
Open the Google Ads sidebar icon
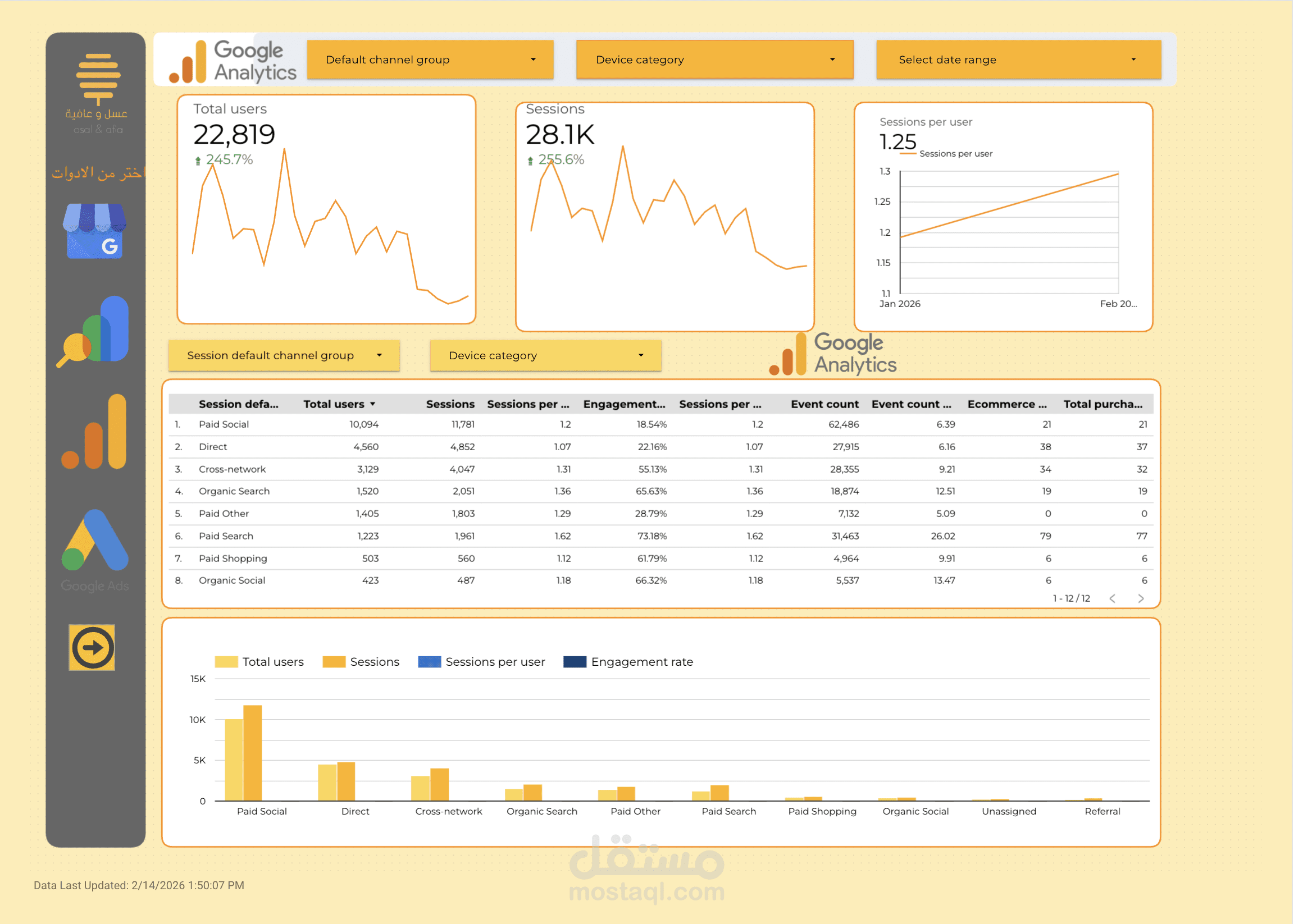(94, 541)
